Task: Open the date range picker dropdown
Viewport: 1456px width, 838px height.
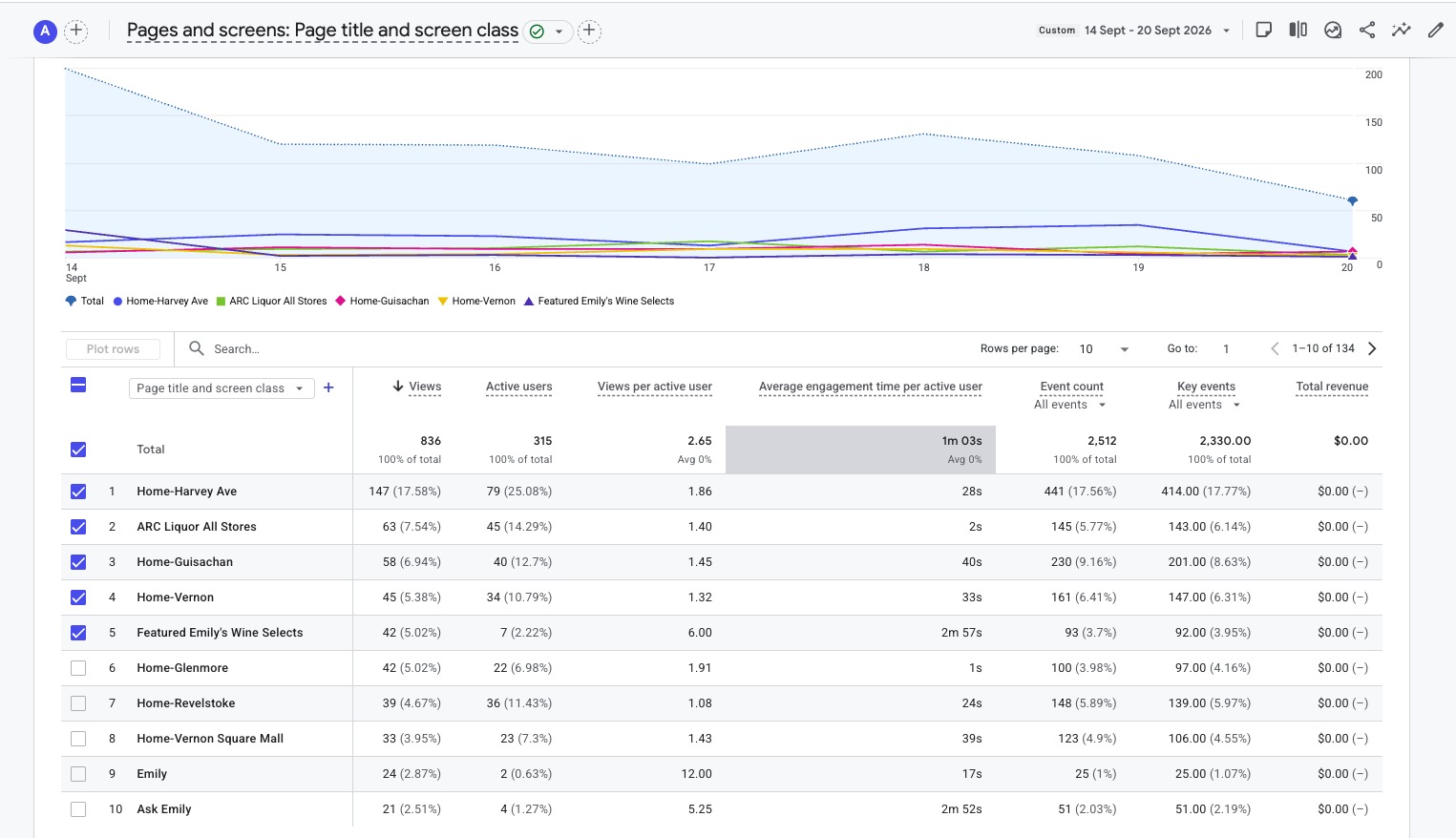Action: pyautogui.click(x=1226, y=31)
